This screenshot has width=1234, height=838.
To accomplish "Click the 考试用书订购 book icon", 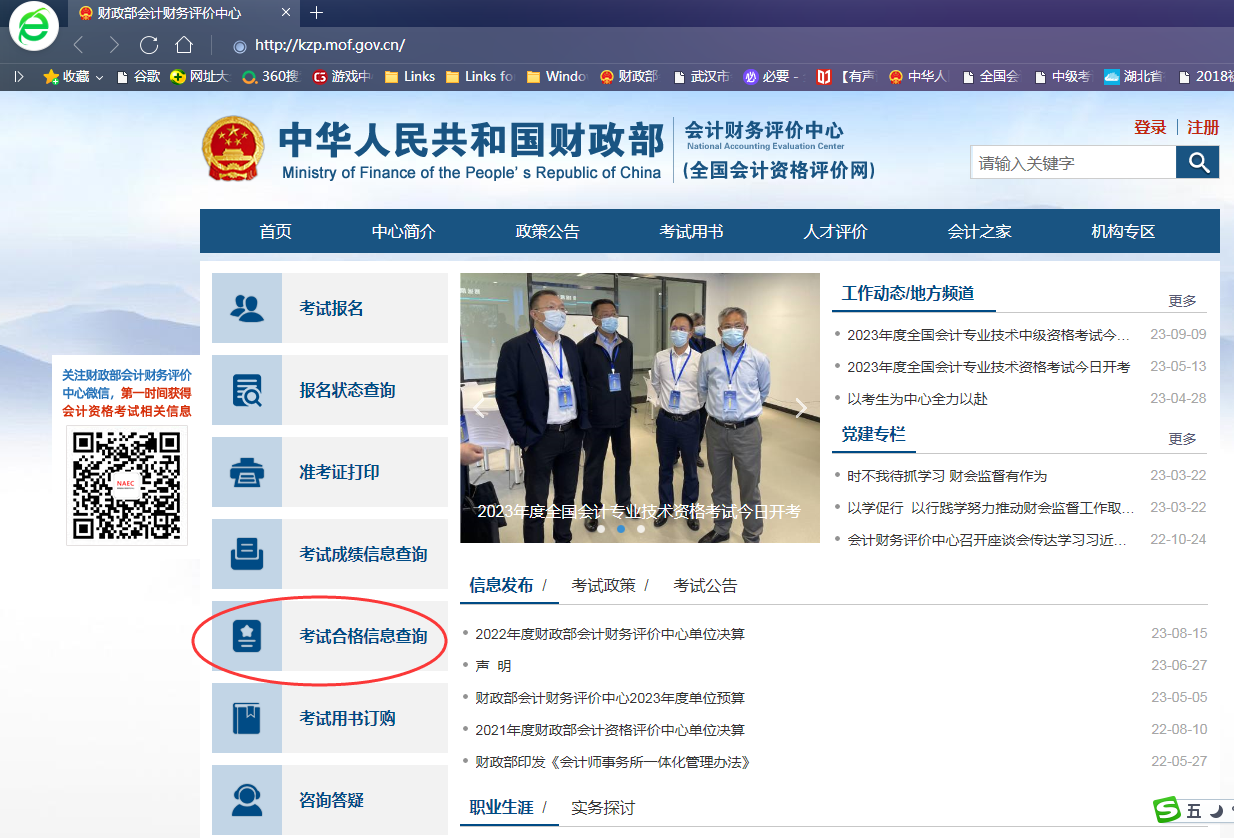I will 247,718.
